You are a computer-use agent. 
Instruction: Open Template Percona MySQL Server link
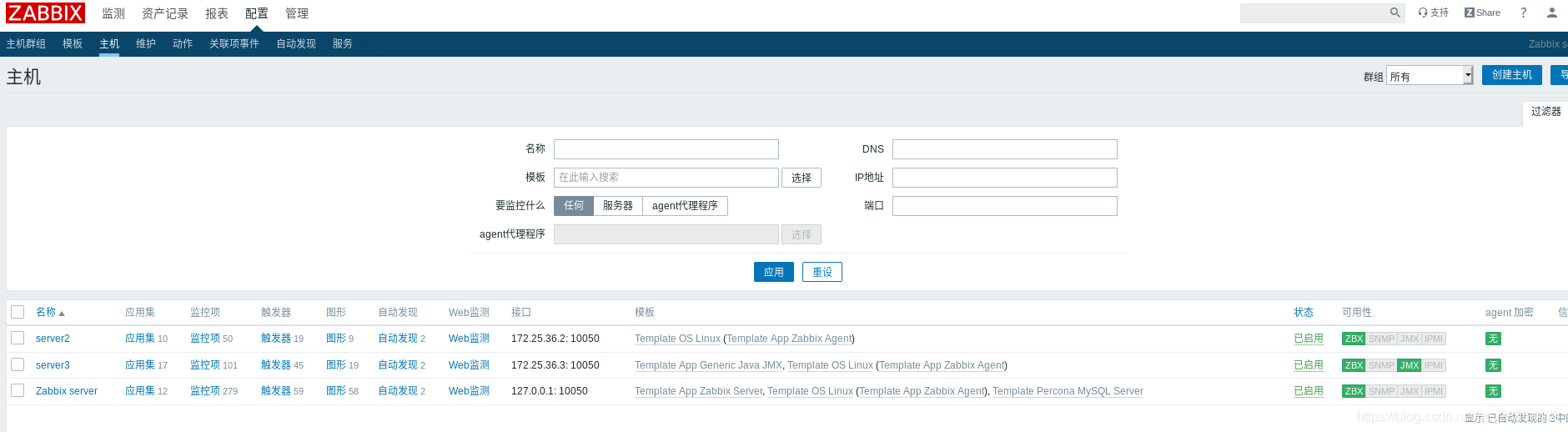coord(1068,391)
